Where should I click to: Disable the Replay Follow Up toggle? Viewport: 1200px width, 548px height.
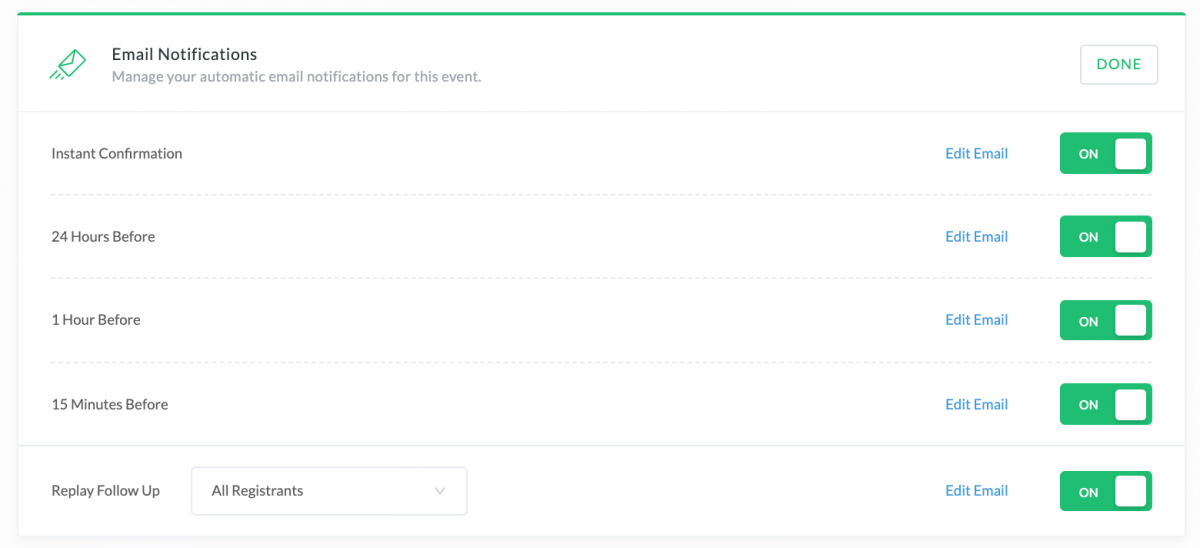point(1106,492)
